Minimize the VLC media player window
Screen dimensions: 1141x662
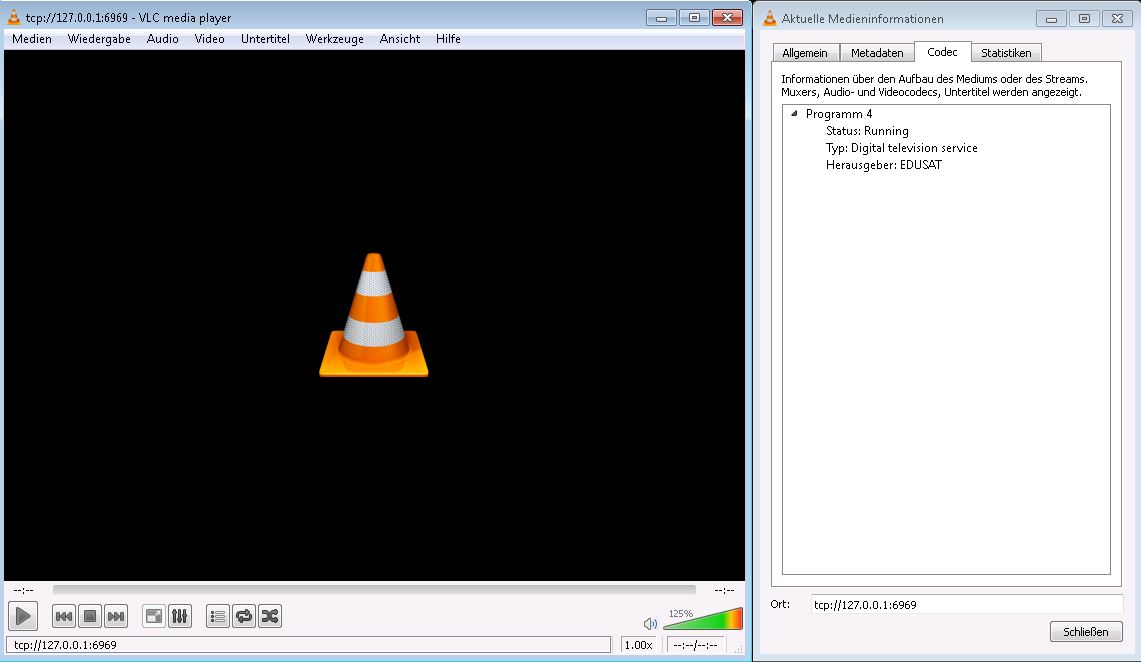point(661,17)
